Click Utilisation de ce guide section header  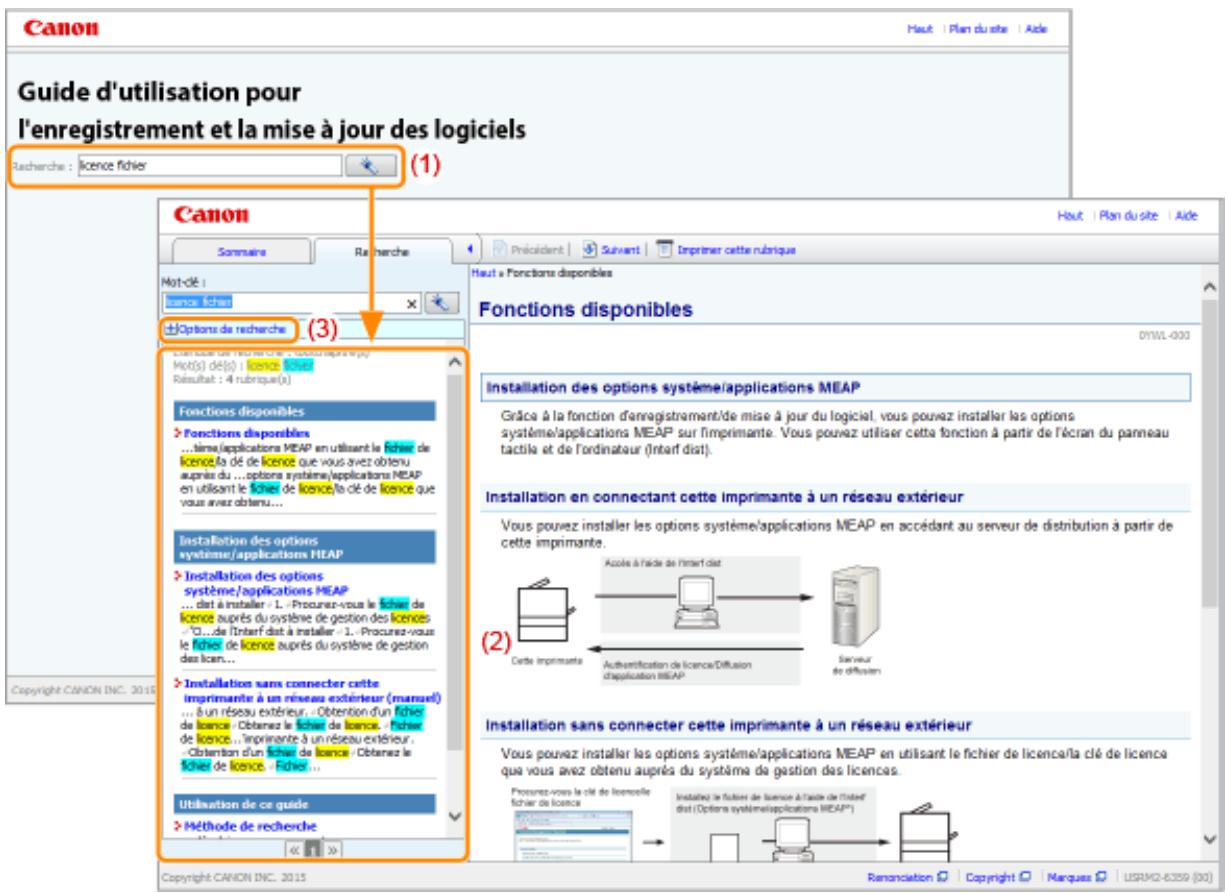click(x=303, y=803)
